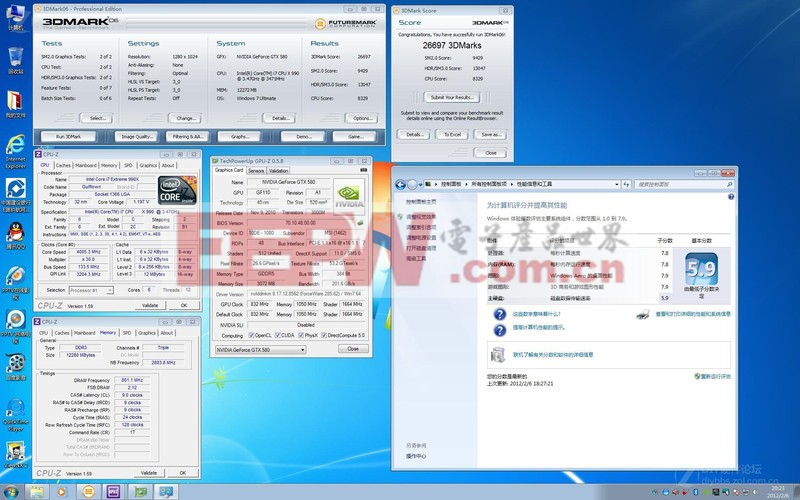Open the Internet Explorer desktop shortcut
The height and width of the screenshot is (500, 800).
click(15, 152)
